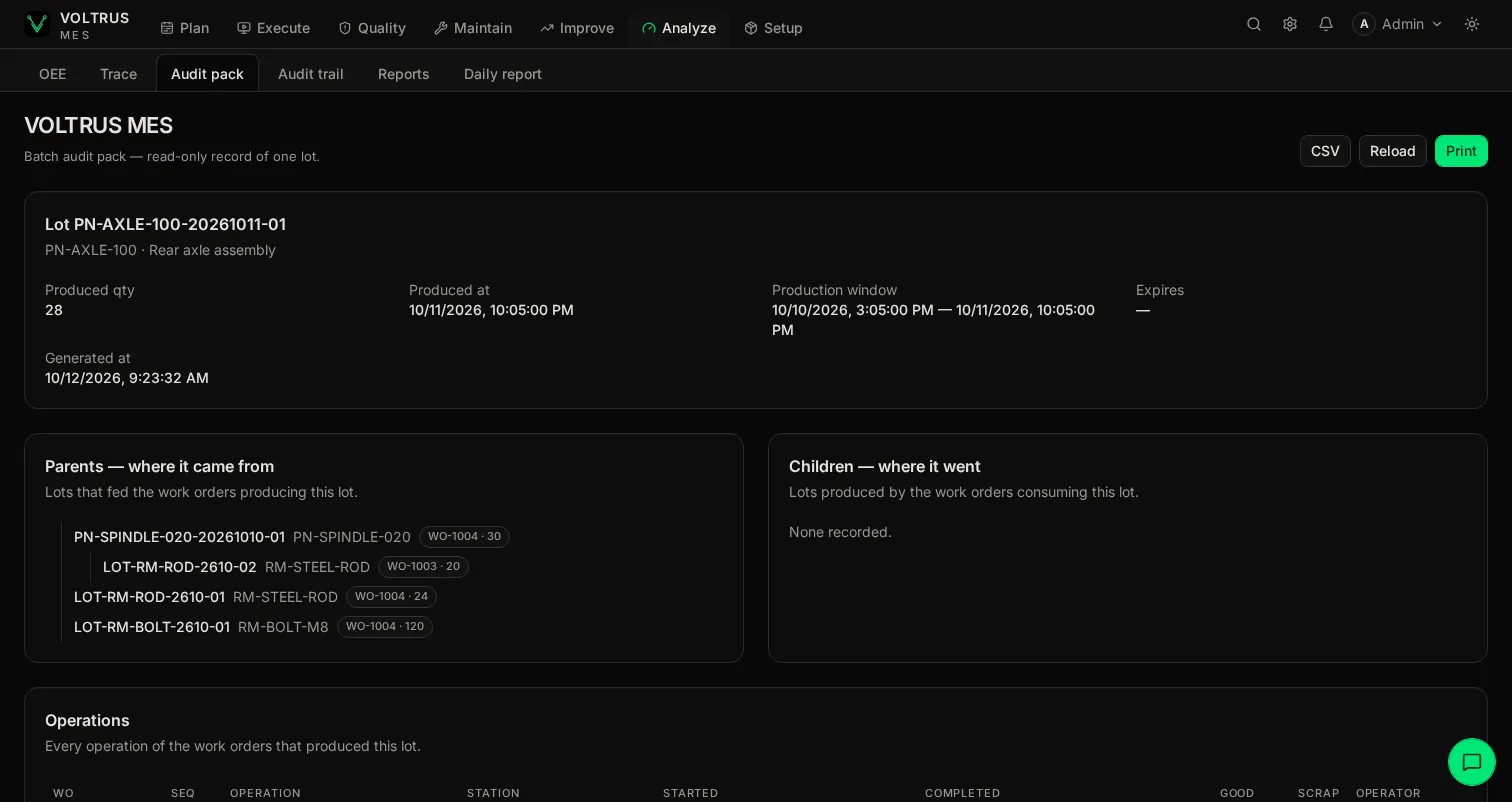
Task: Click the SCRAP column header
Action: coord(1318,793)
